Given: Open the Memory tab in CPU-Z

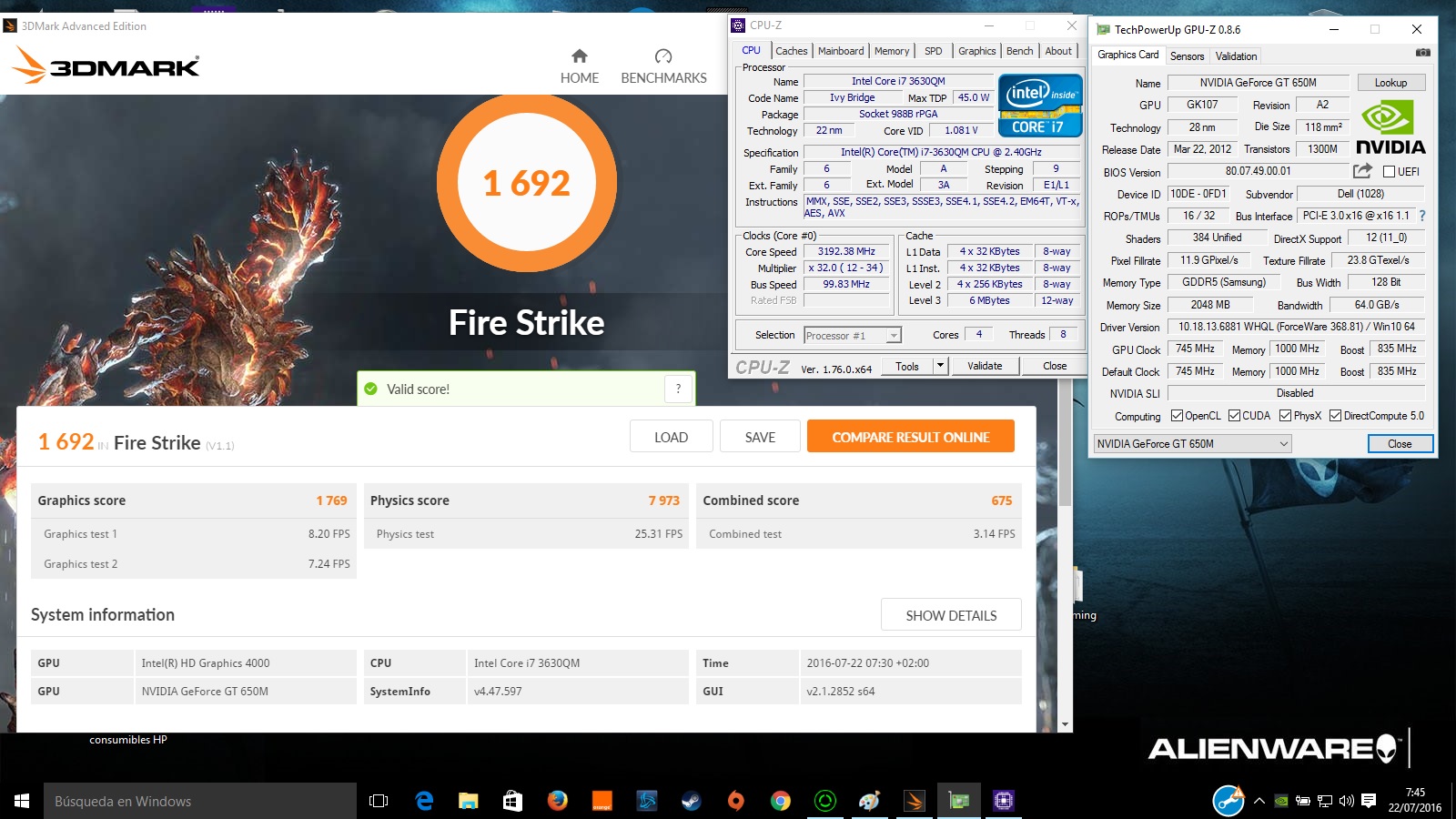Looking at the screenshot, I should tap(892, 51).
